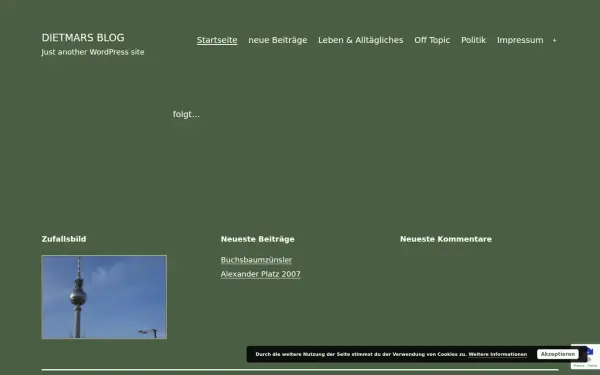This screenshot has height=375, width=600.
Task: Click the 'folgt...' page text
Action: pos(186,114)
